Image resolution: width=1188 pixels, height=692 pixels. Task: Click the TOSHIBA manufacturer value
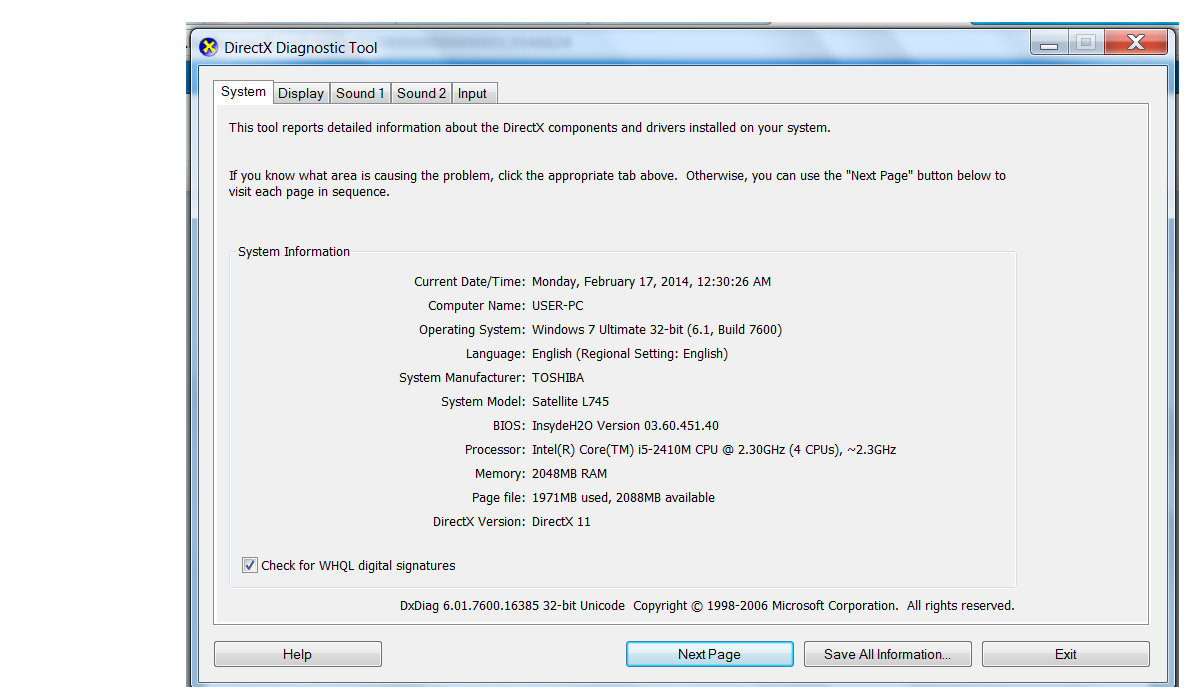558,377
